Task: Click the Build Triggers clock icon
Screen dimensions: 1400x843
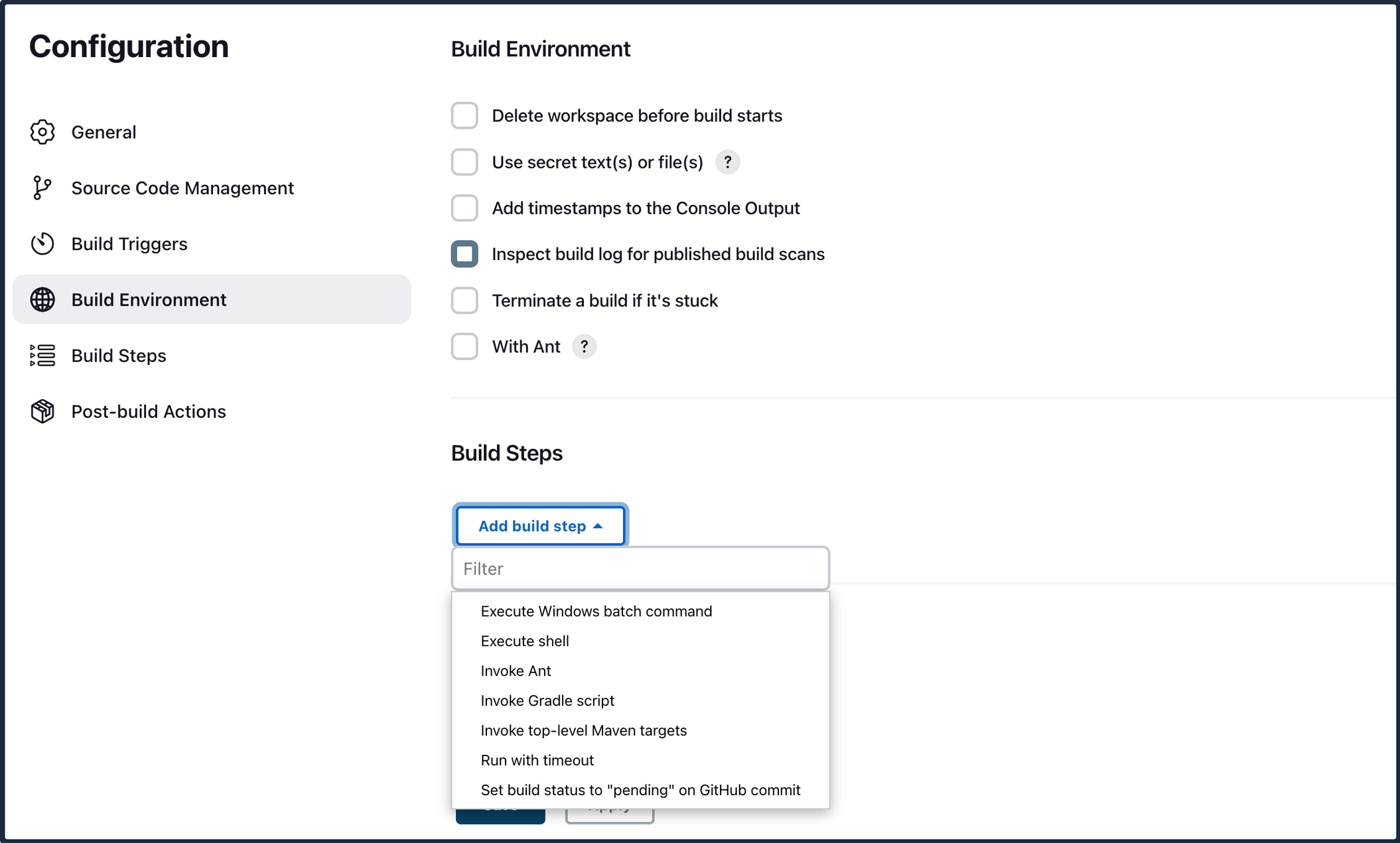Action: click(x=42, y=243)
